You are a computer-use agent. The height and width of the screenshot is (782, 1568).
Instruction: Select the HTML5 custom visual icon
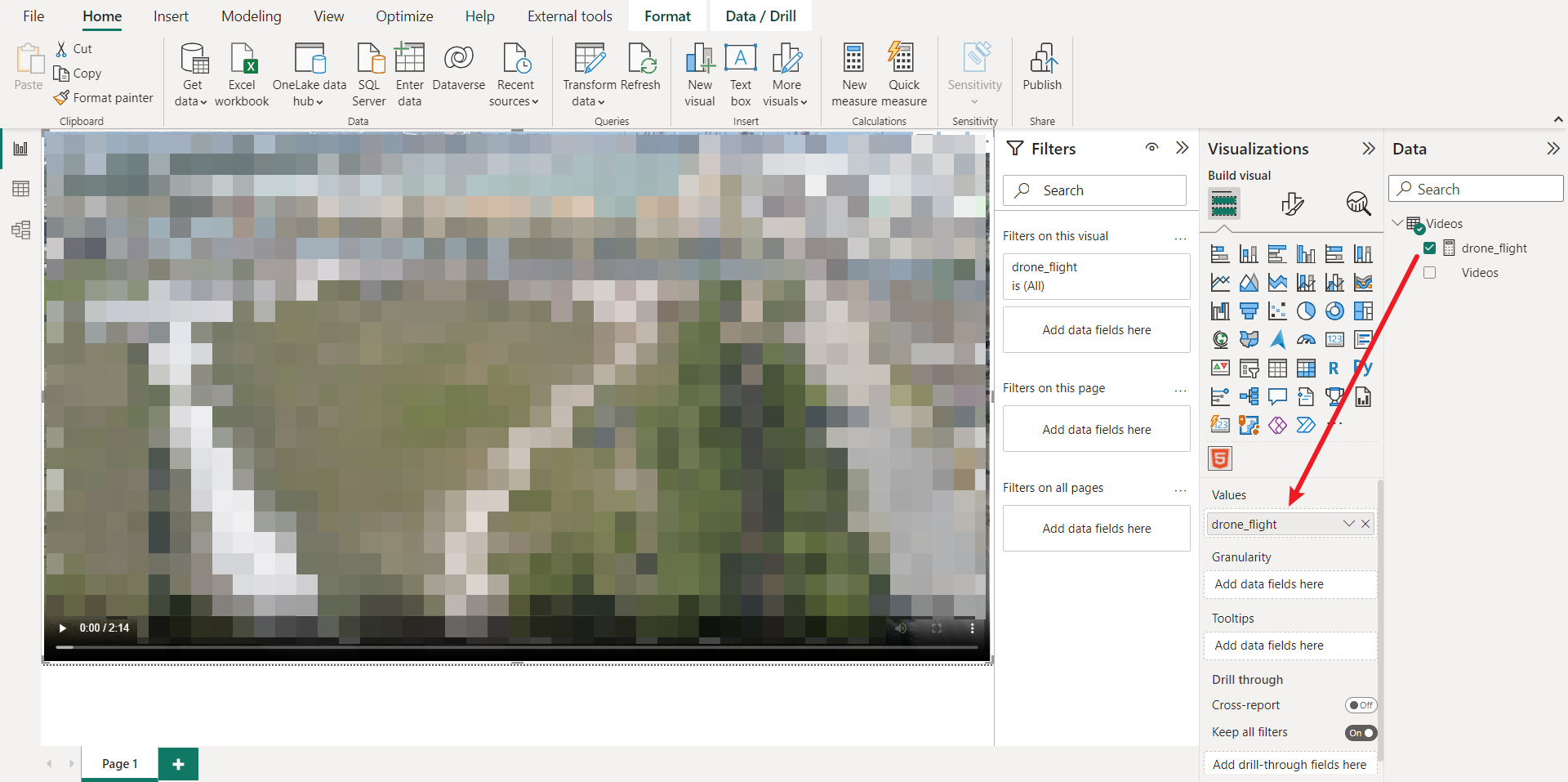point(1219,458)
